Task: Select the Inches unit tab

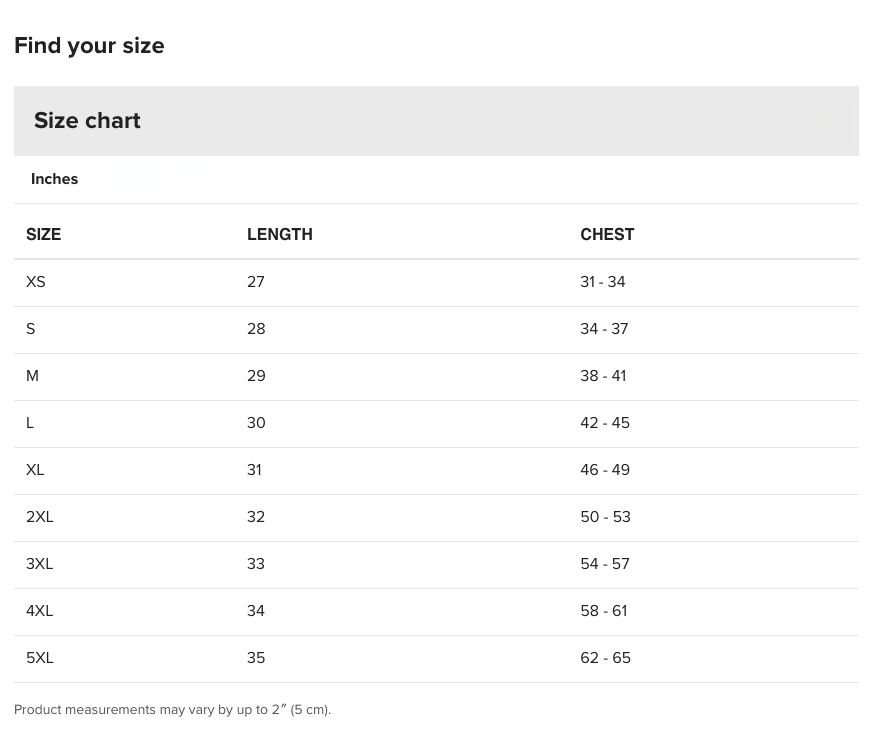Action: click(x=55, y=179)
